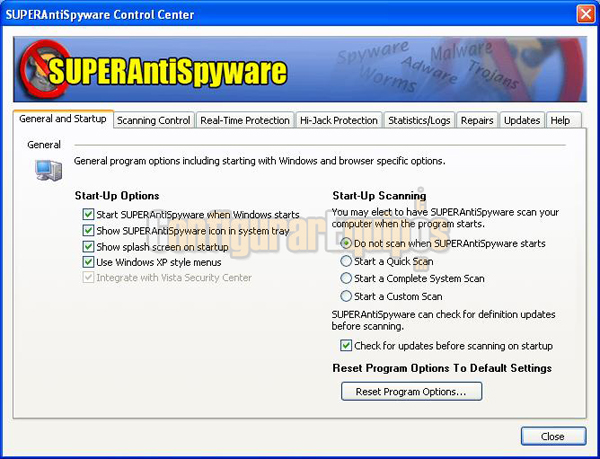
Task: Click the Close button
Action: click(553, 436)
